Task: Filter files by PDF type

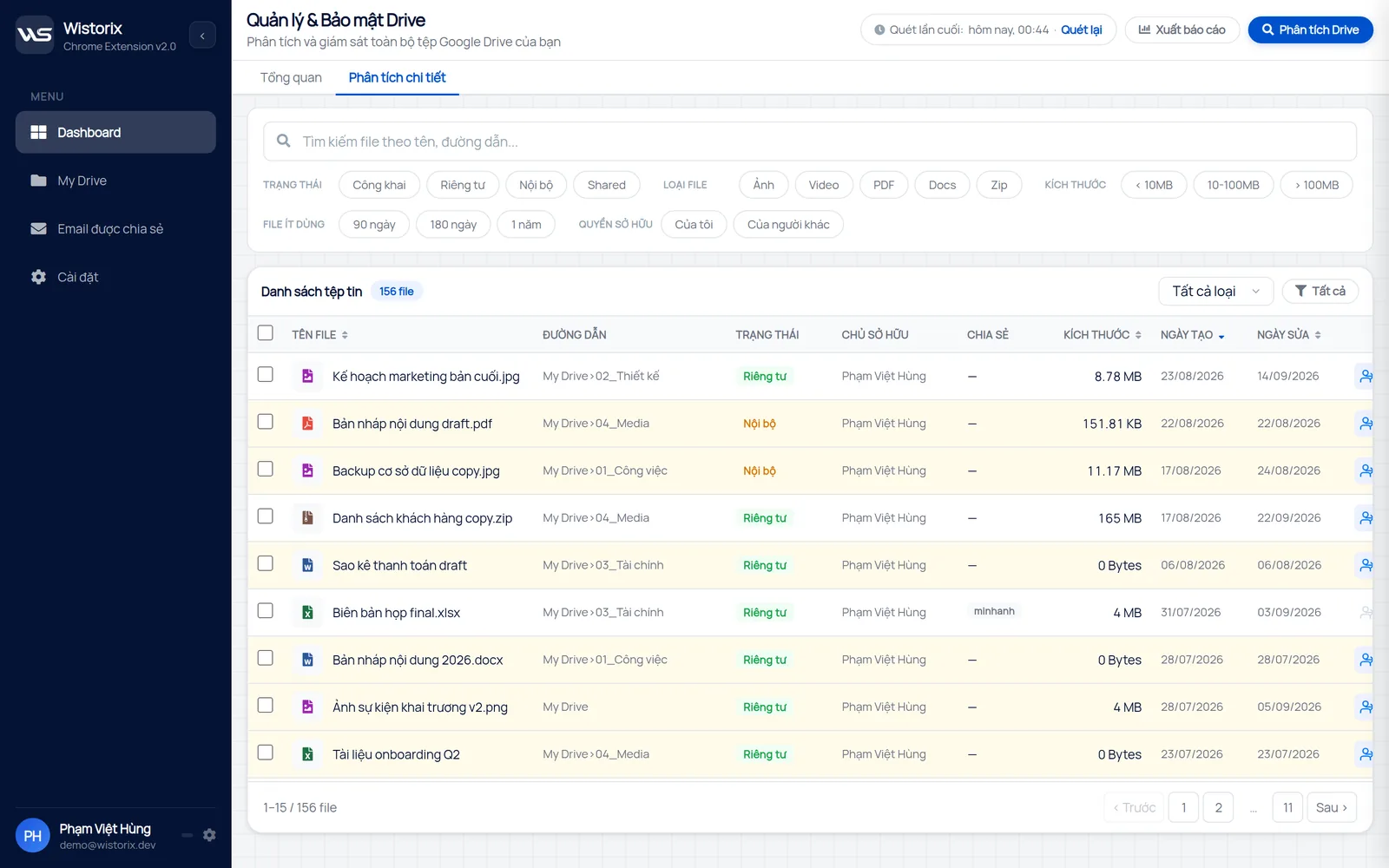Action: 884,185
